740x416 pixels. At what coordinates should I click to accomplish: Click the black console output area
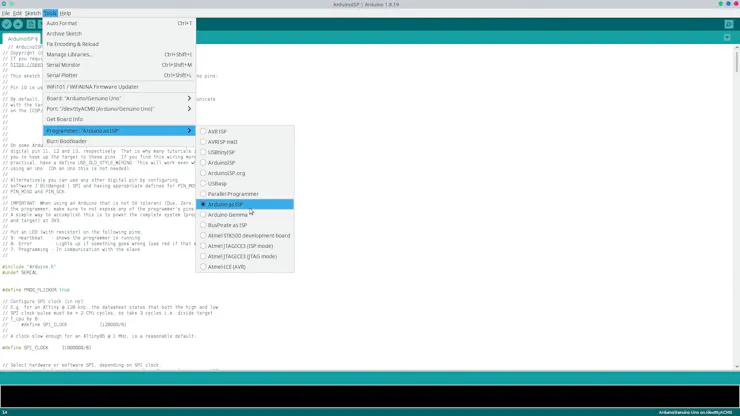370,396
